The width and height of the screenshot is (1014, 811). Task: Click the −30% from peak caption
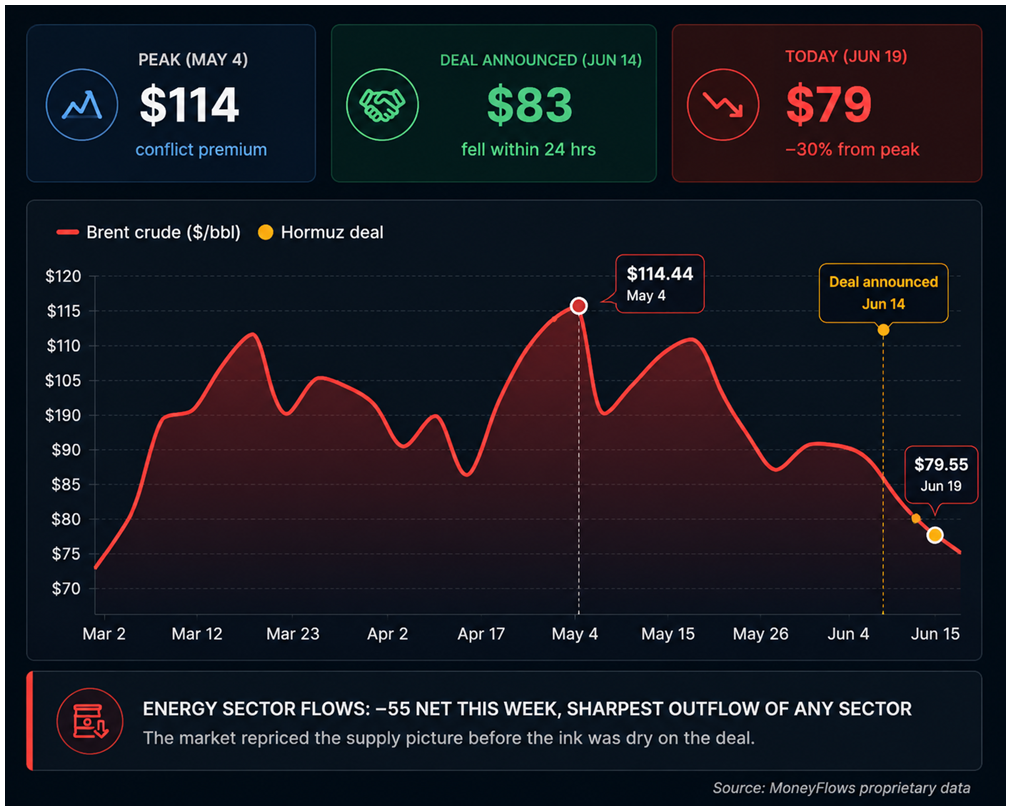coord(852,149)
